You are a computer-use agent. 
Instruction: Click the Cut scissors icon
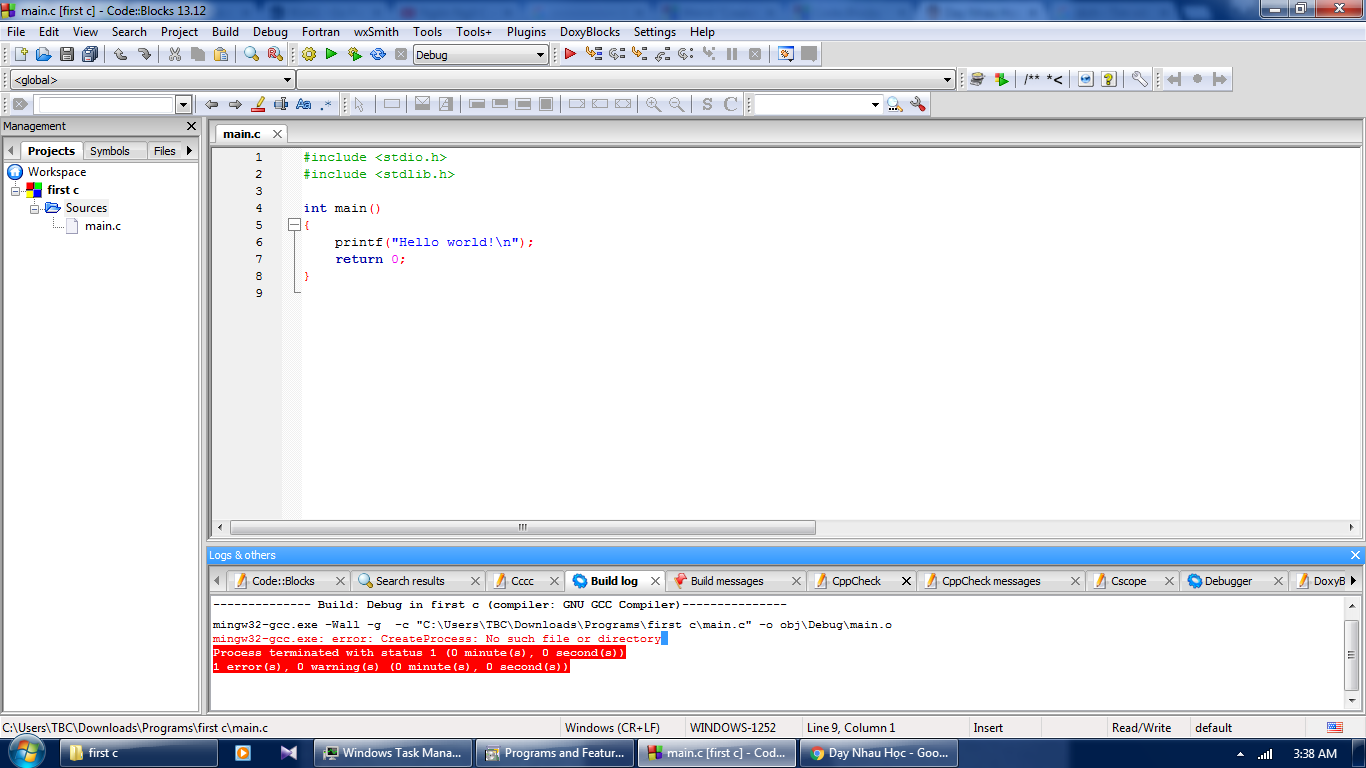[x=175, y=54]
